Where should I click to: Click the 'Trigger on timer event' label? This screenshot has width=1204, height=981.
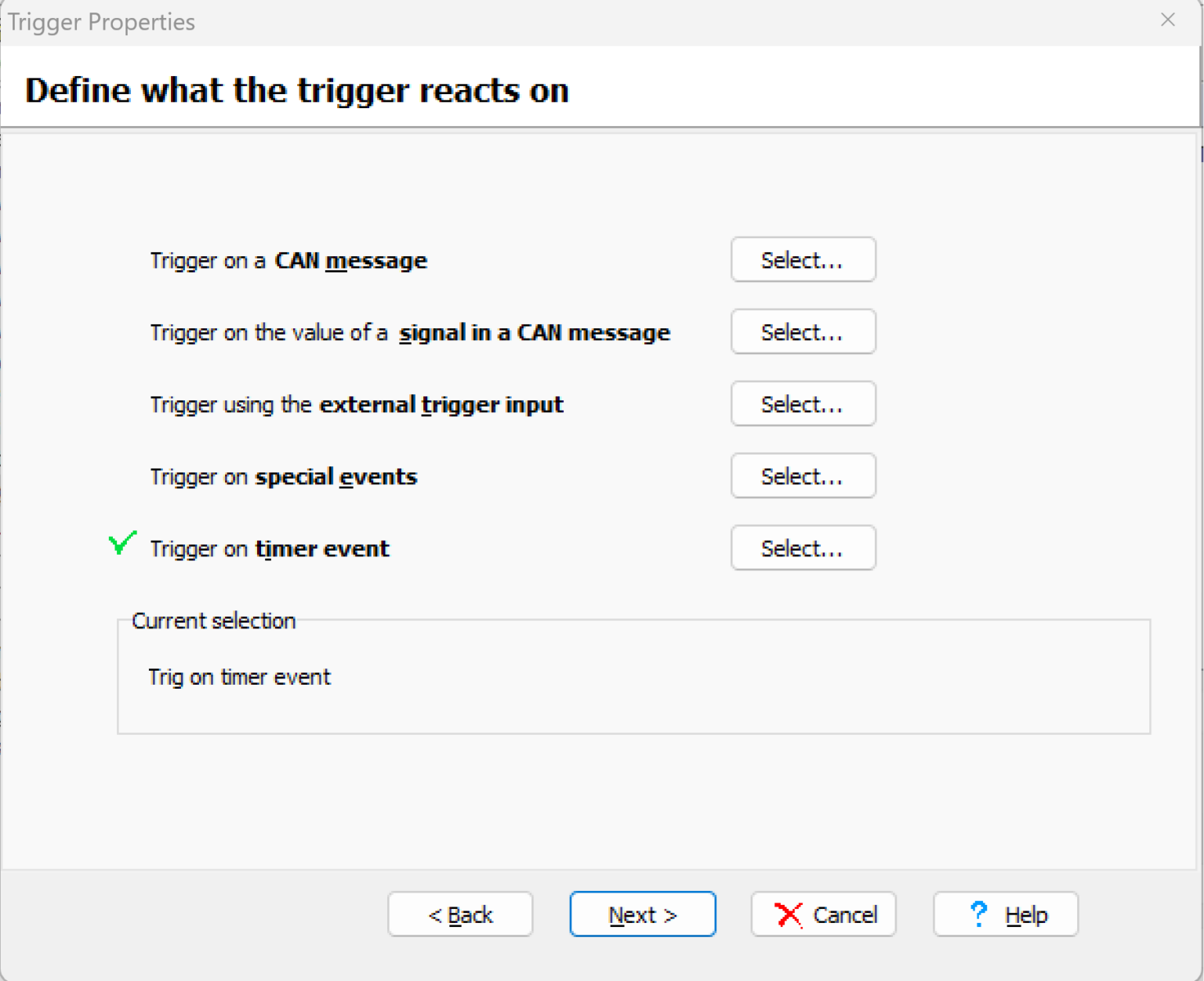[270, 549]
